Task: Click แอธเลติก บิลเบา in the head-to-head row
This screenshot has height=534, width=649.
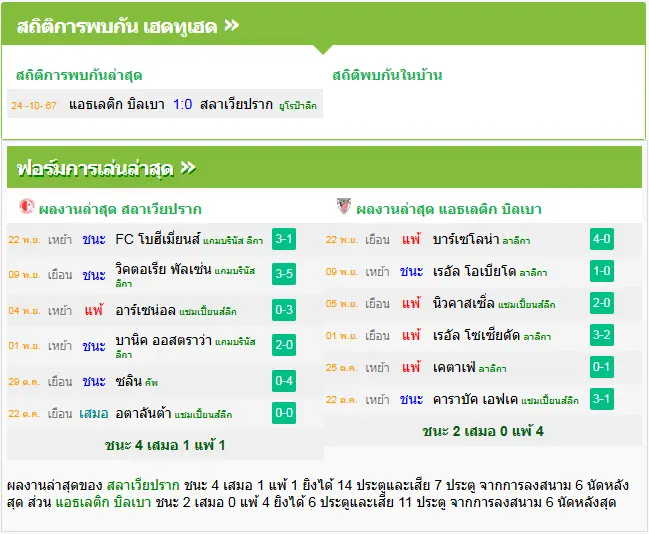Action: pyautogui.click(x=117, y=104)
